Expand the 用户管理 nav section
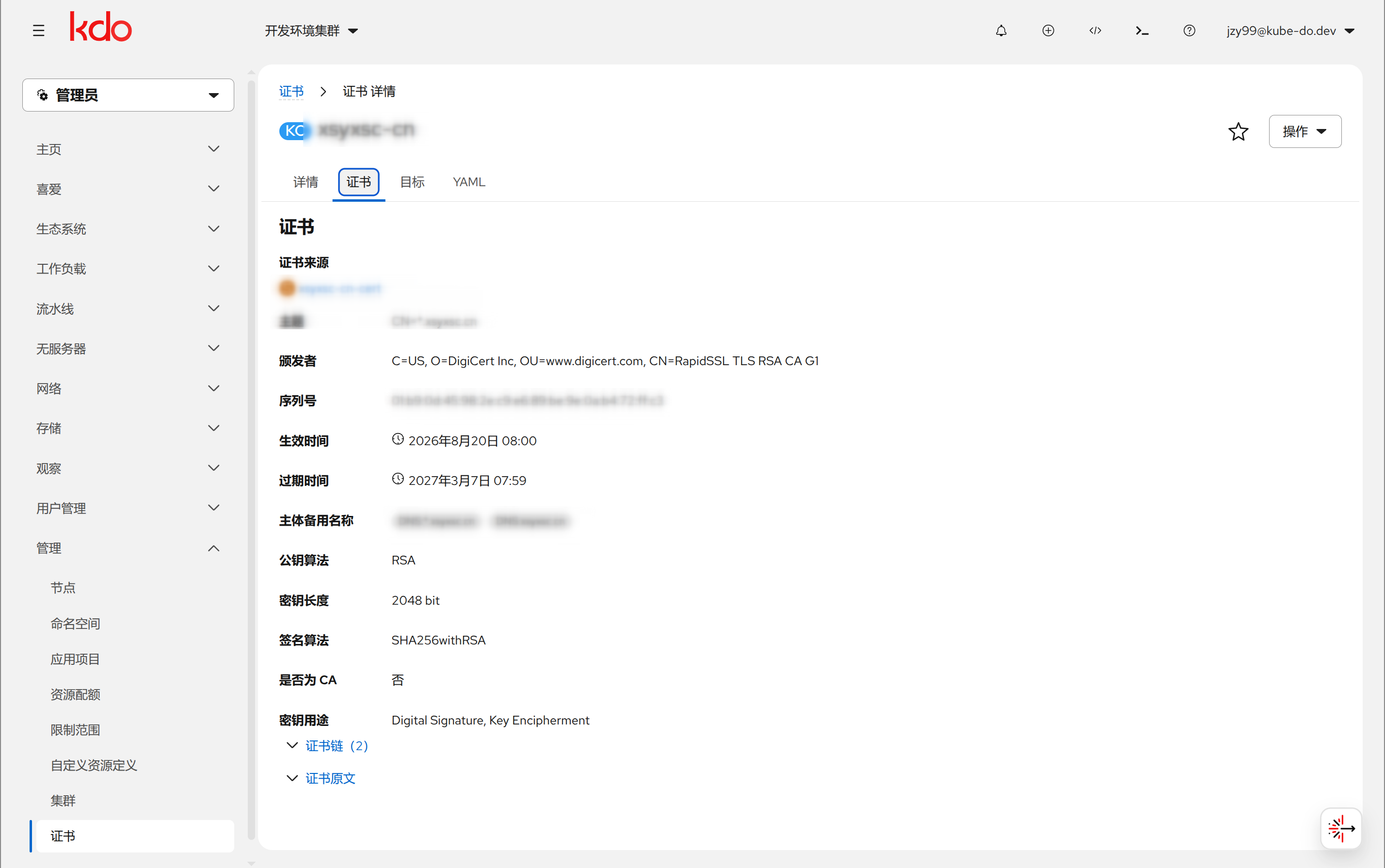 tap(128, 508)
